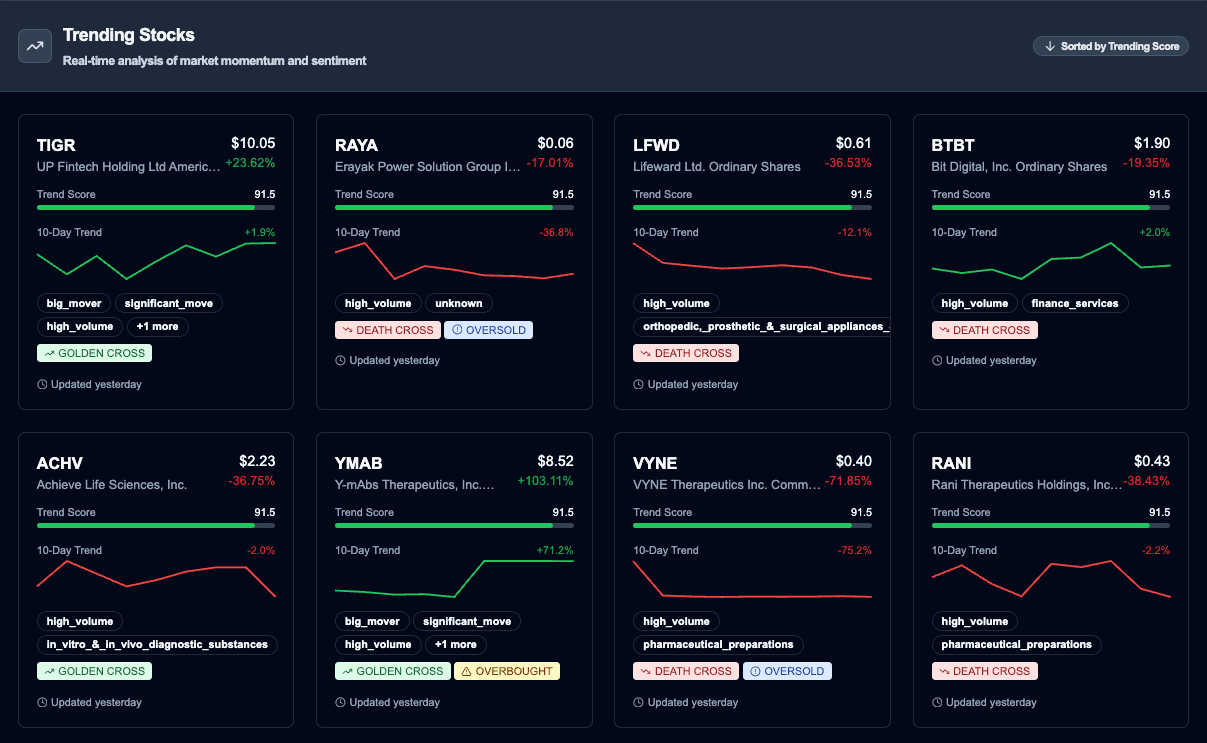Toggle the significant_move tag on YMAB
Image resolution: width=1207 pixels, height=743 pixels.
coord(467,621)
